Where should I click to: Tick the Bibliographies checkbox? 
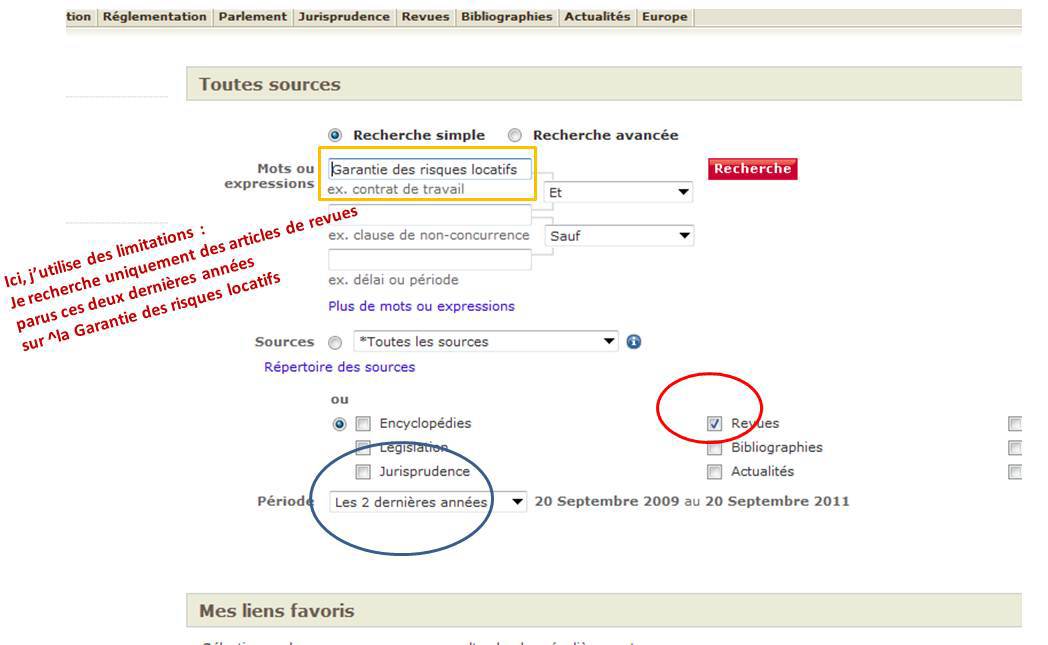(714, 448)
